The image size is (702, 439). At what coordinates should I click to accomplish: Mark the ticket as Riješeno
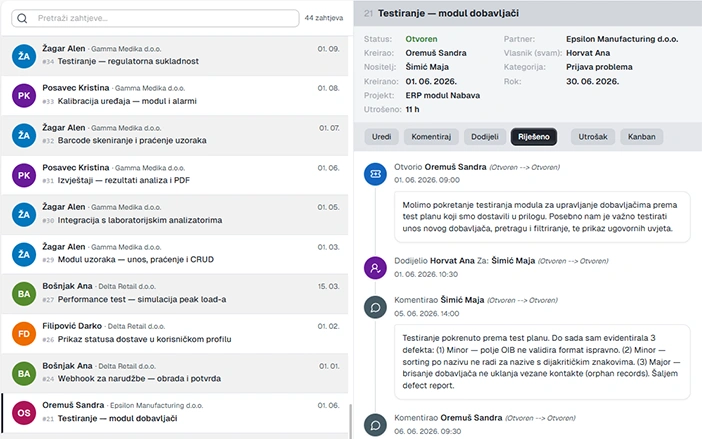click(538, 137)
